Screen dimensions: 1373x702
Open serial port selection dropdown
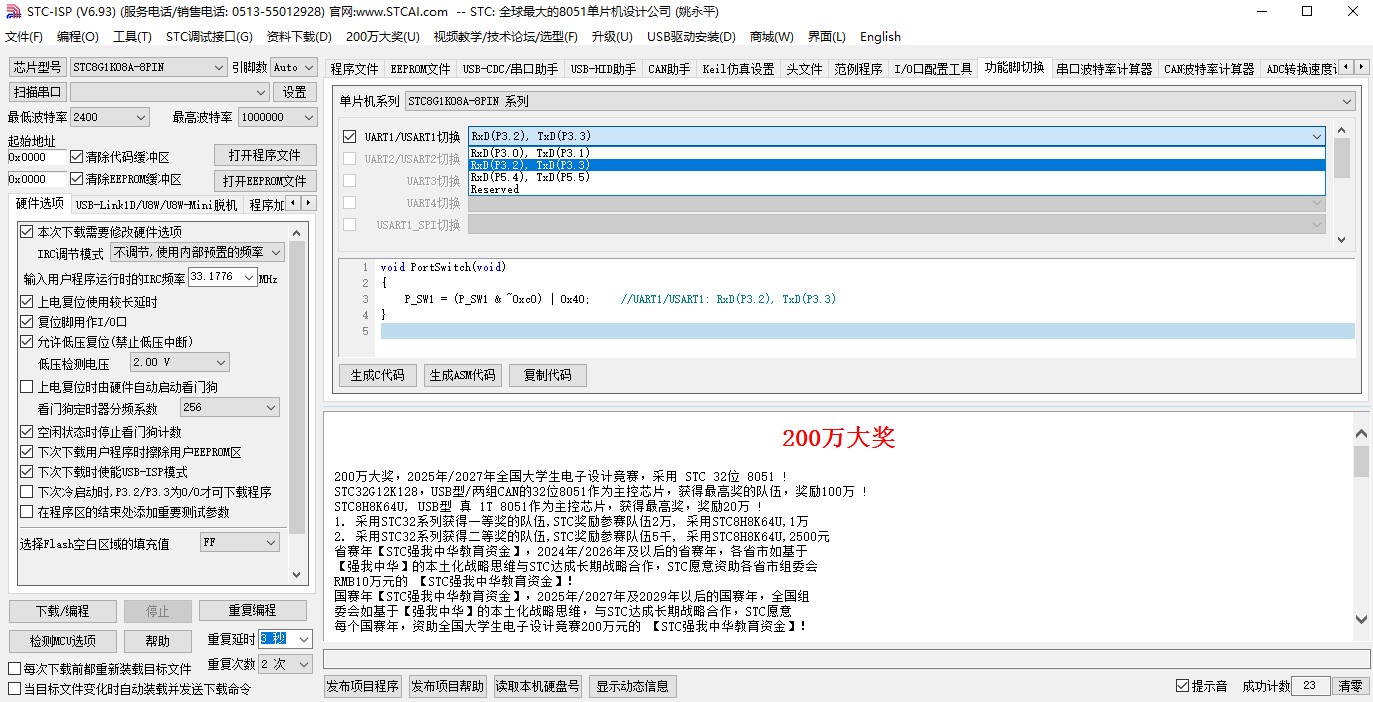pos(170,92)
